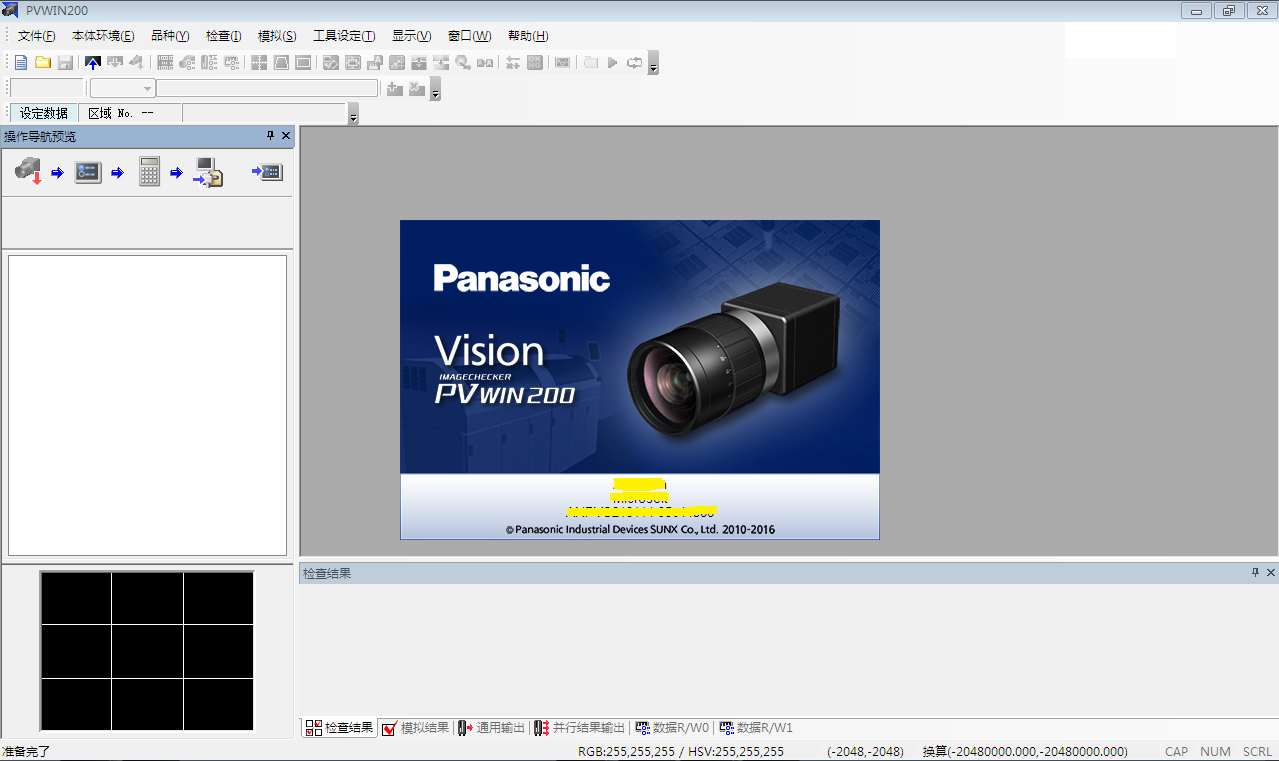Screen dimensions: 1279x761
Task: Click the rightmost panel icon with blue arrow
Action: point(267,172)
